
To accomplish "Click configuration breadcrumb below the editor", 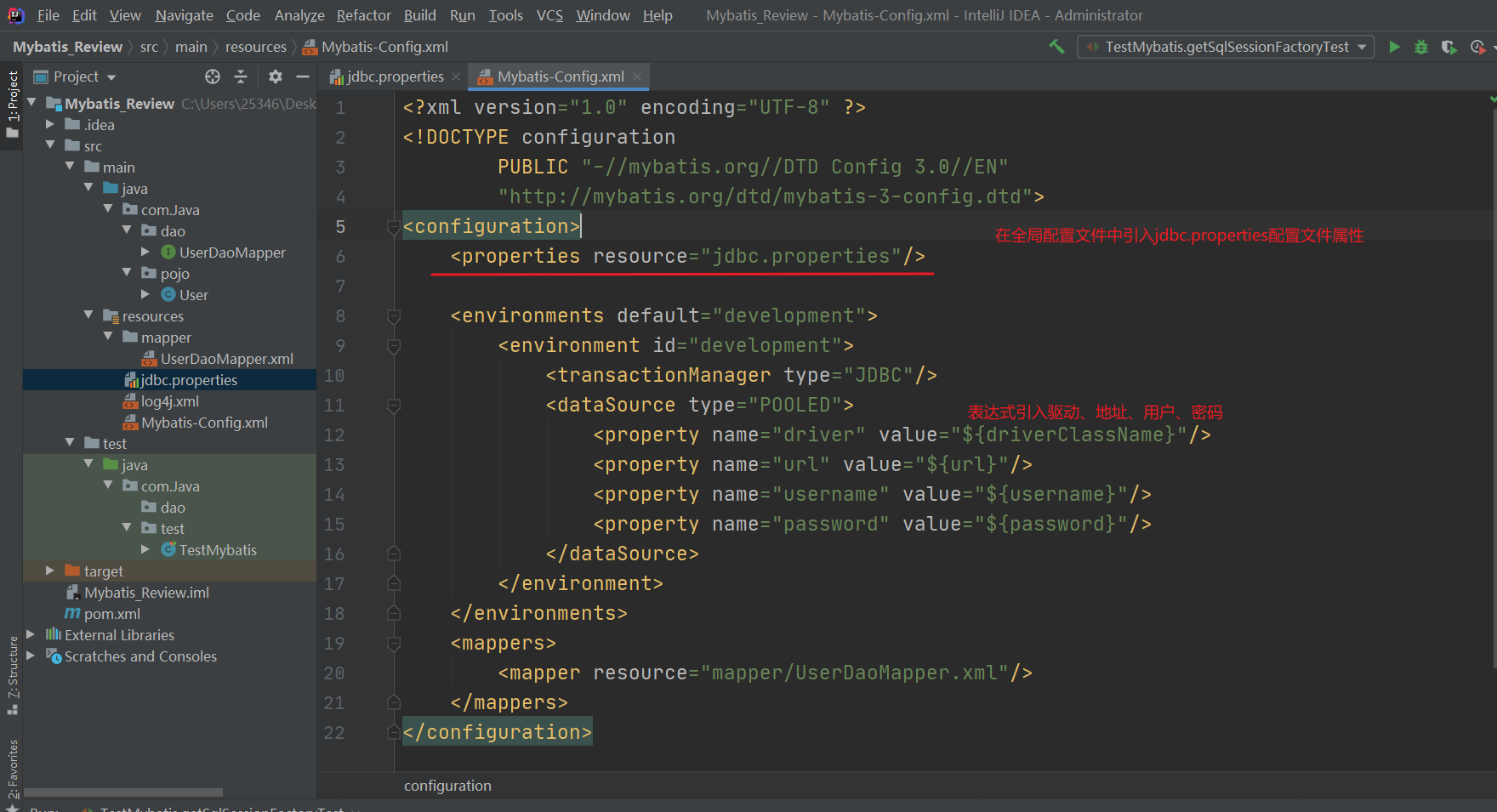I will click(447, 786).
